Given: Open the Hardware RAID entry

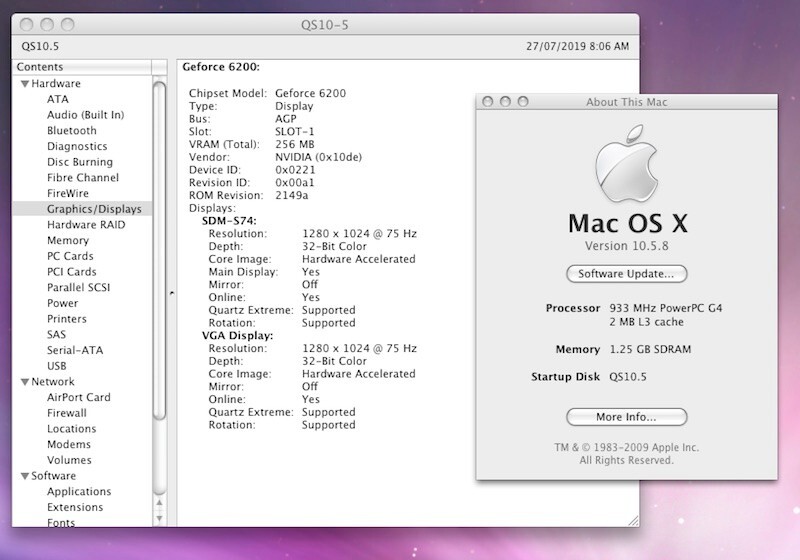Looking at the screenshot, I should (86, 225).
